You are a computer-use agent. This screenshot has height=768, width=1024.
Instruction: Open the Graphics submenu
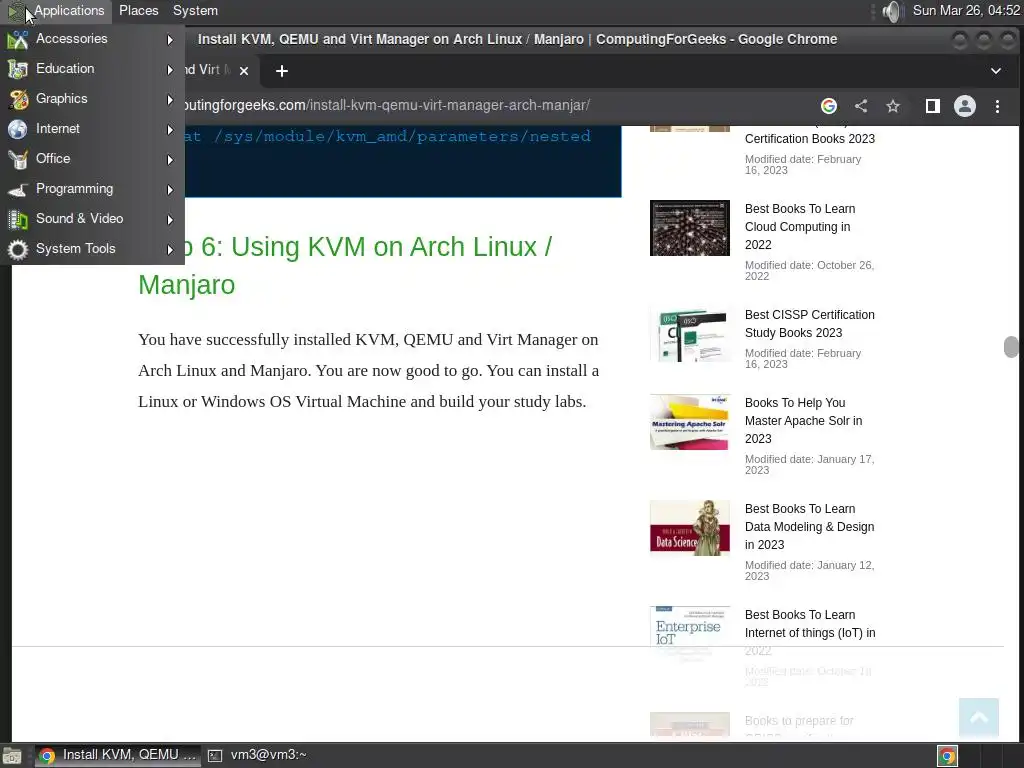(92, 99)
